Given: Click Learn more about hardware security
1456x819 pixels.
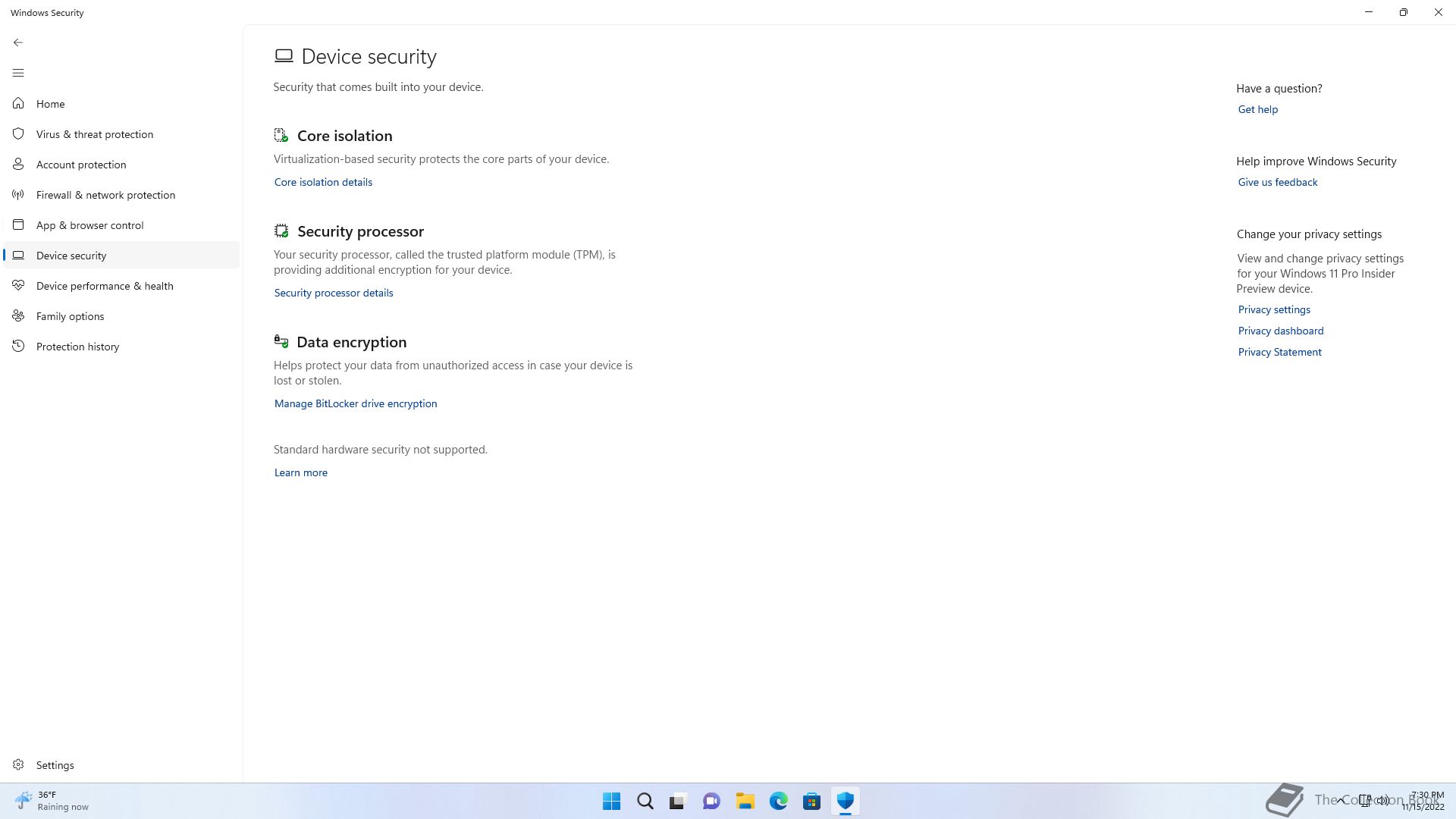Looking at the screenshot, I should (x=301, y=472).
